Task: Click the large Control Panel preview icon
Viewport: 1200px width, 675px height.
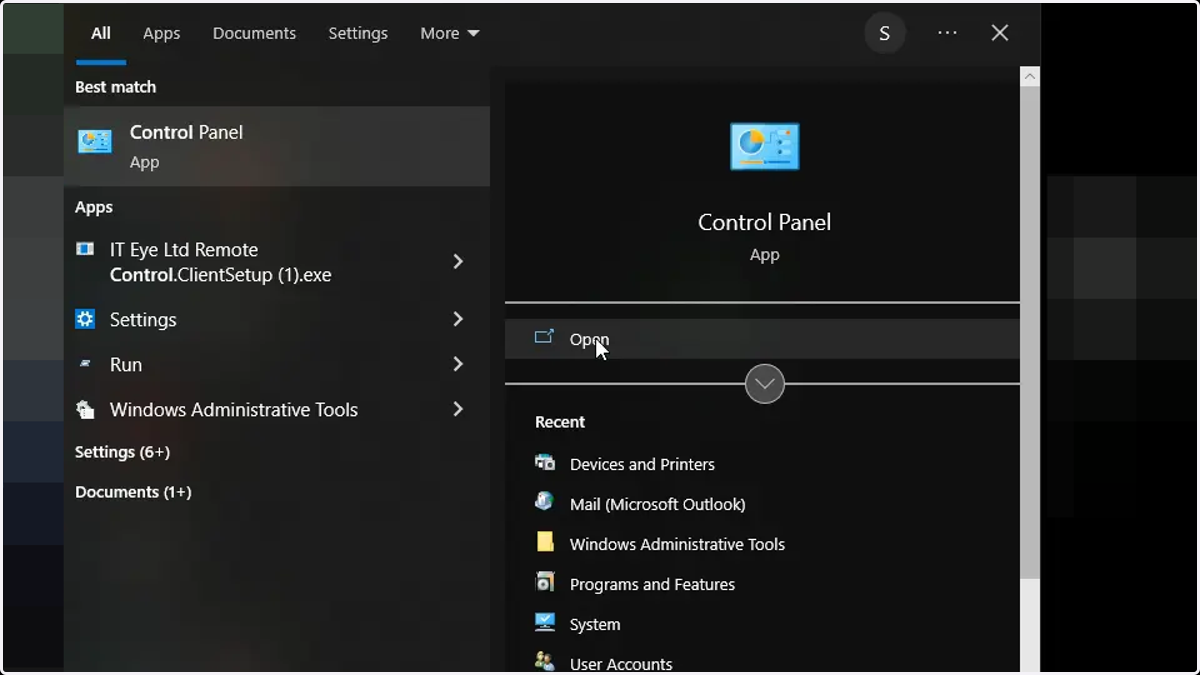Action: click(x=765, y=147)
